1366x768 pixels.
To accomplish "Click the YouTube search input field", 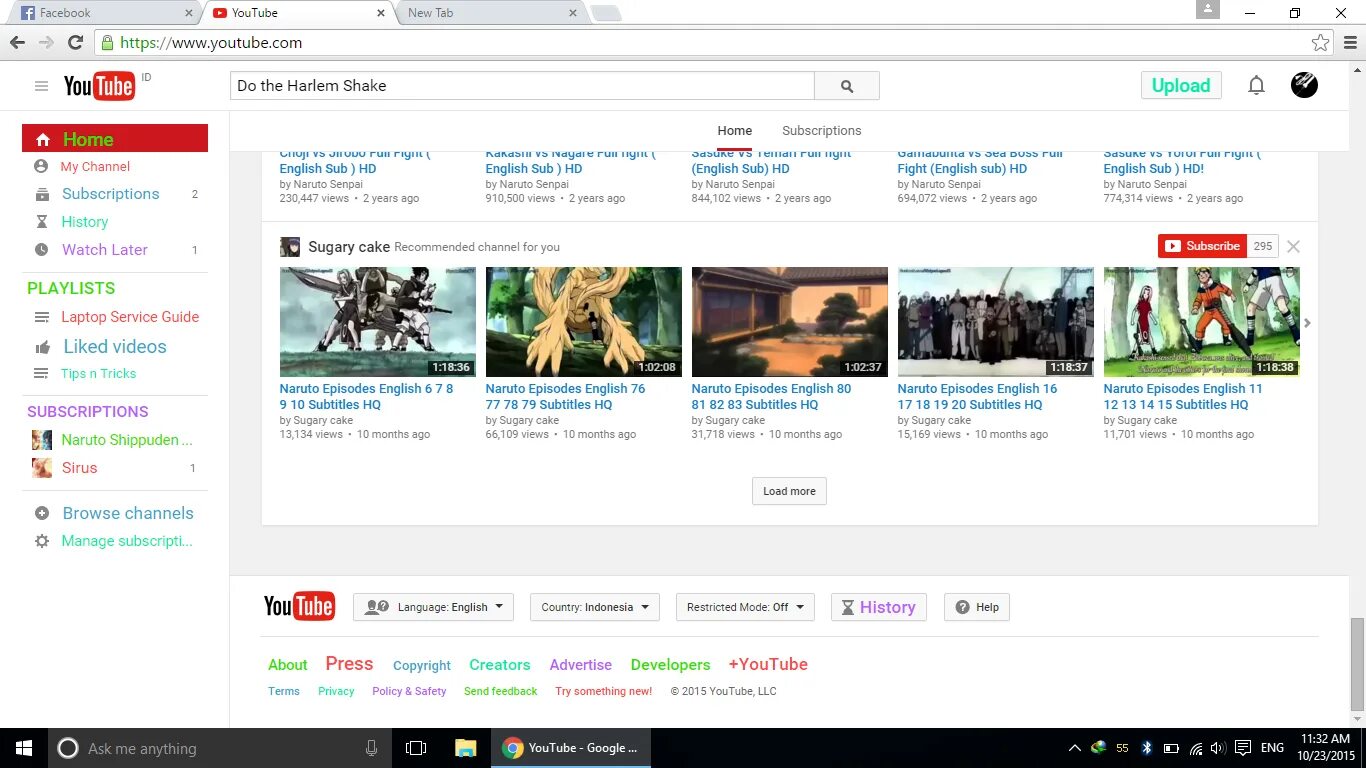I will pos(522,86).
